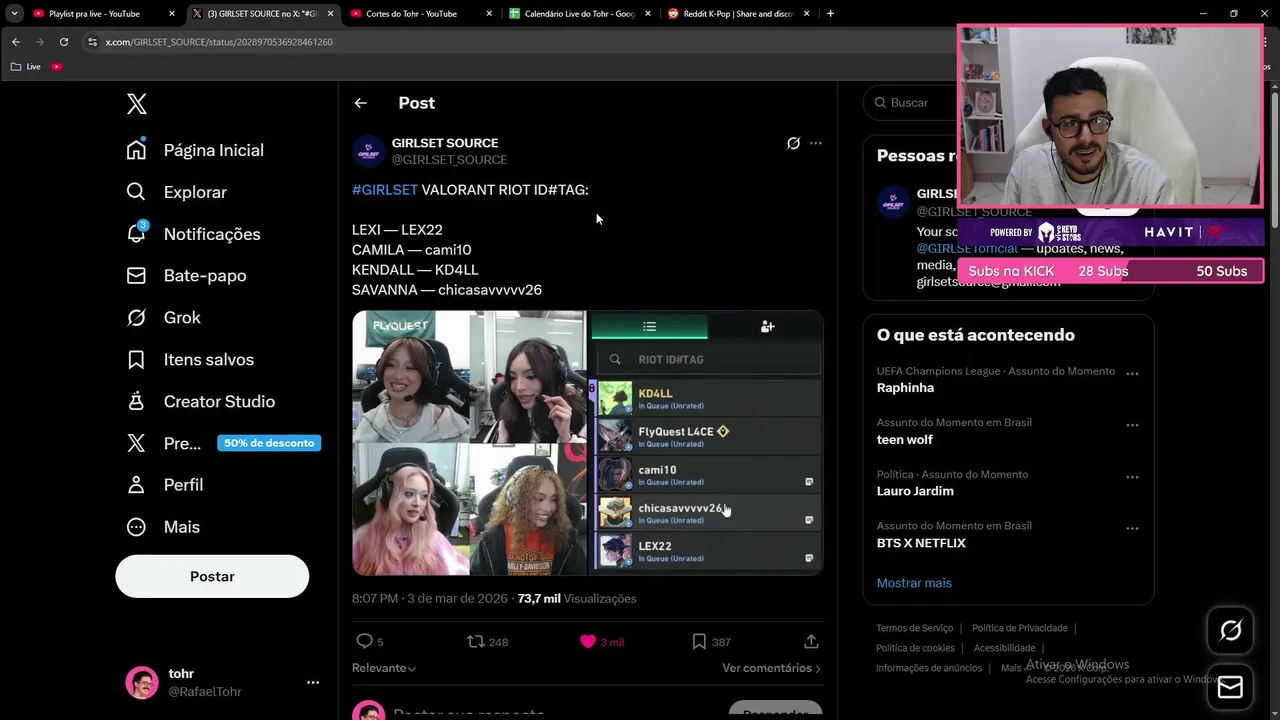Viewport: 1280px width, 720px height.
Task: Click the Postar button
Action: tap(212, 576)
